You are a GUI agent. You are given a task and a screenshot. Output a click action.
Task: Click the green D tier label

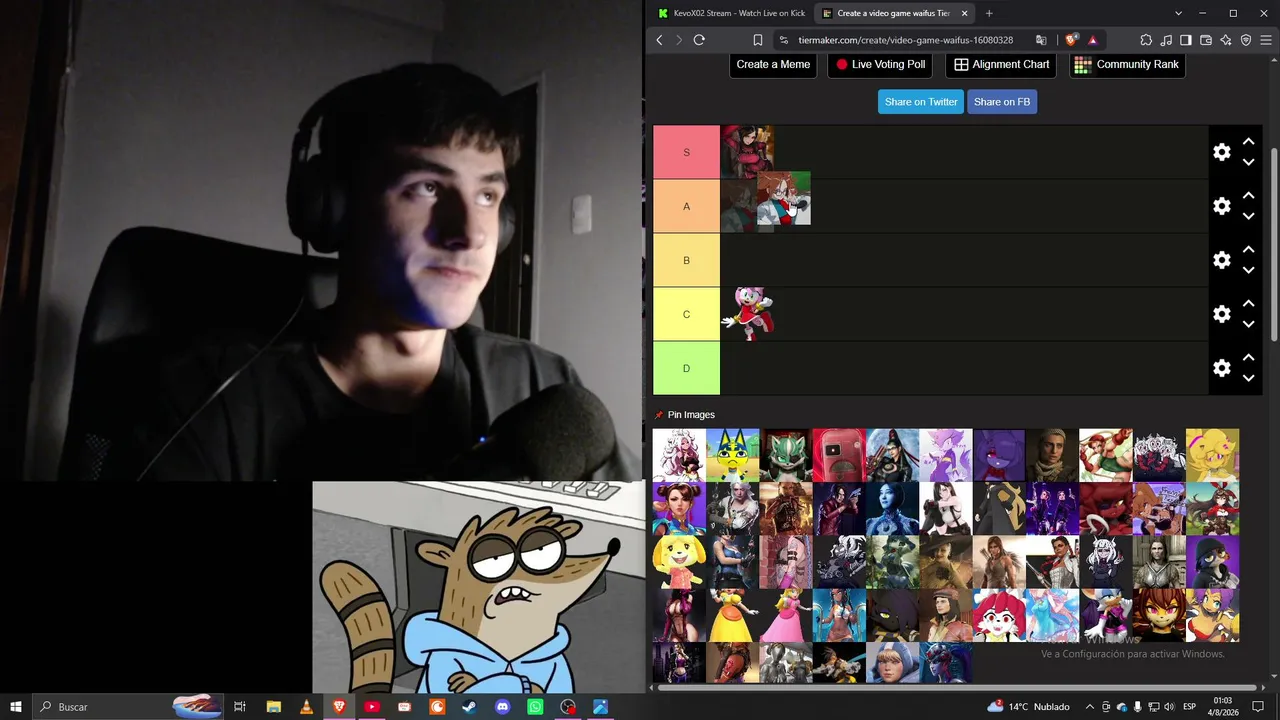coord(686,368)
